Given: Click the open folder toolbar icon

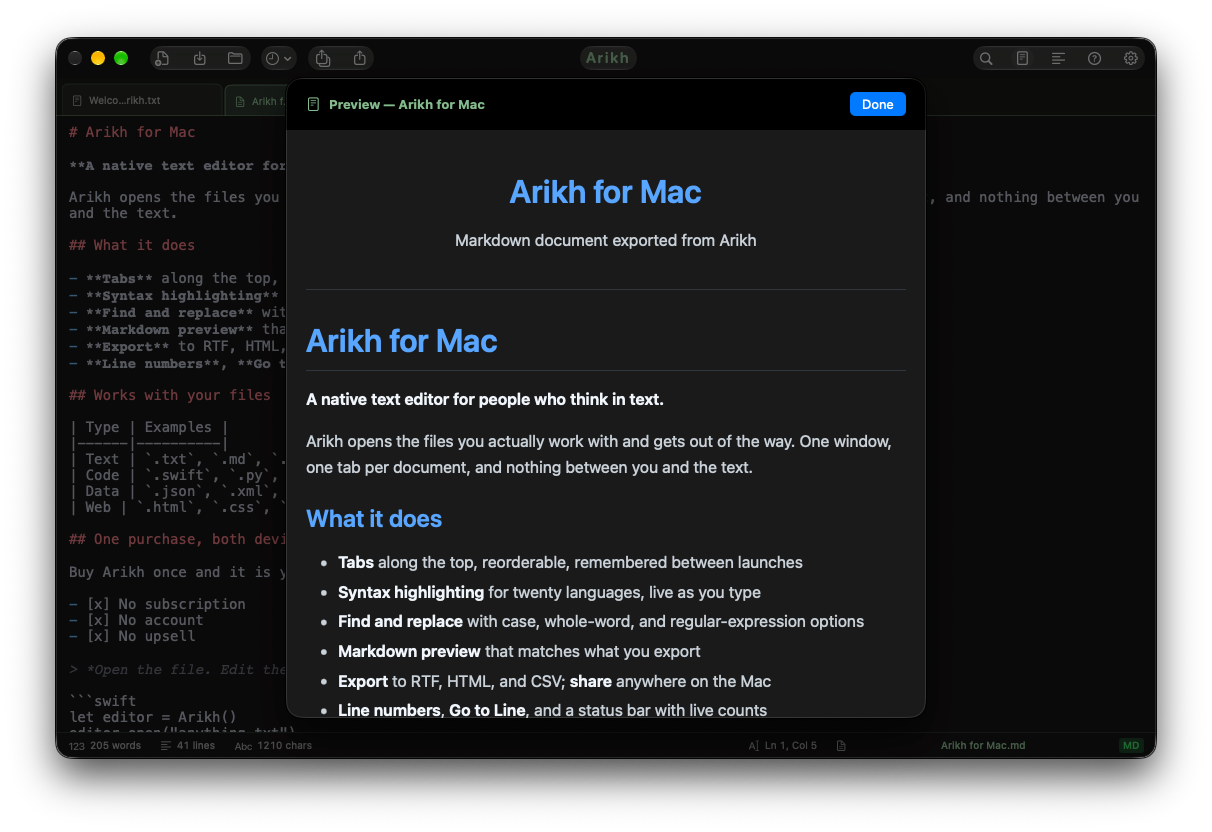Looking at the screenshot, I should 235,58.
